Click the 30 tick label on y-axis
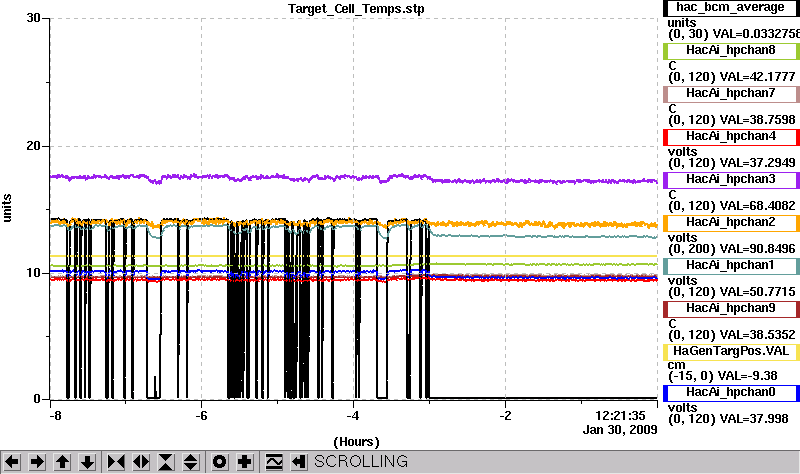This screenshot has height=474, width=800. click(x=33, y=18)
